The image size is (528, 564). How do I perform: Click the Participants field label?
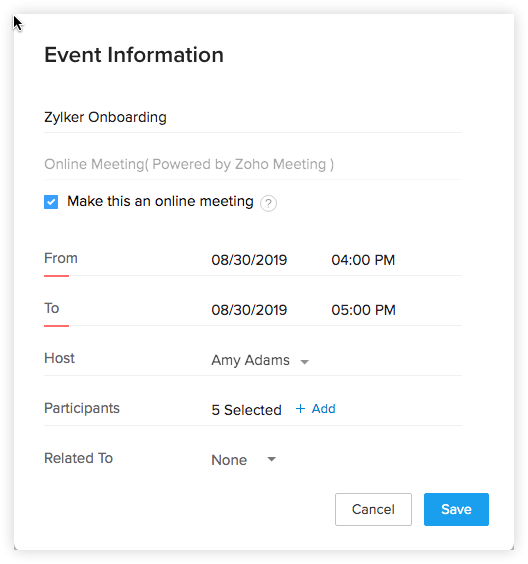(82, 409)
